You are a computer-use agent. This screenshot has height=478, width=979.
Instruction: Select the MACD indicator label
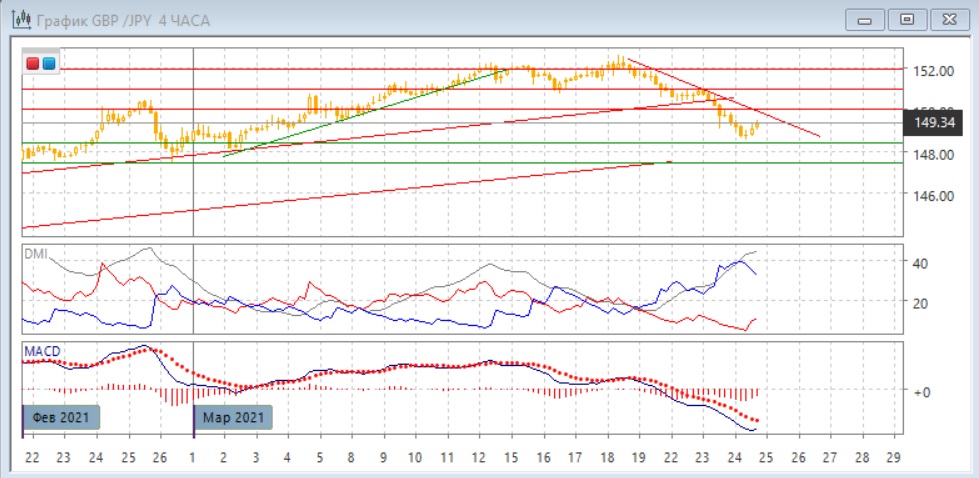(41, 350)
